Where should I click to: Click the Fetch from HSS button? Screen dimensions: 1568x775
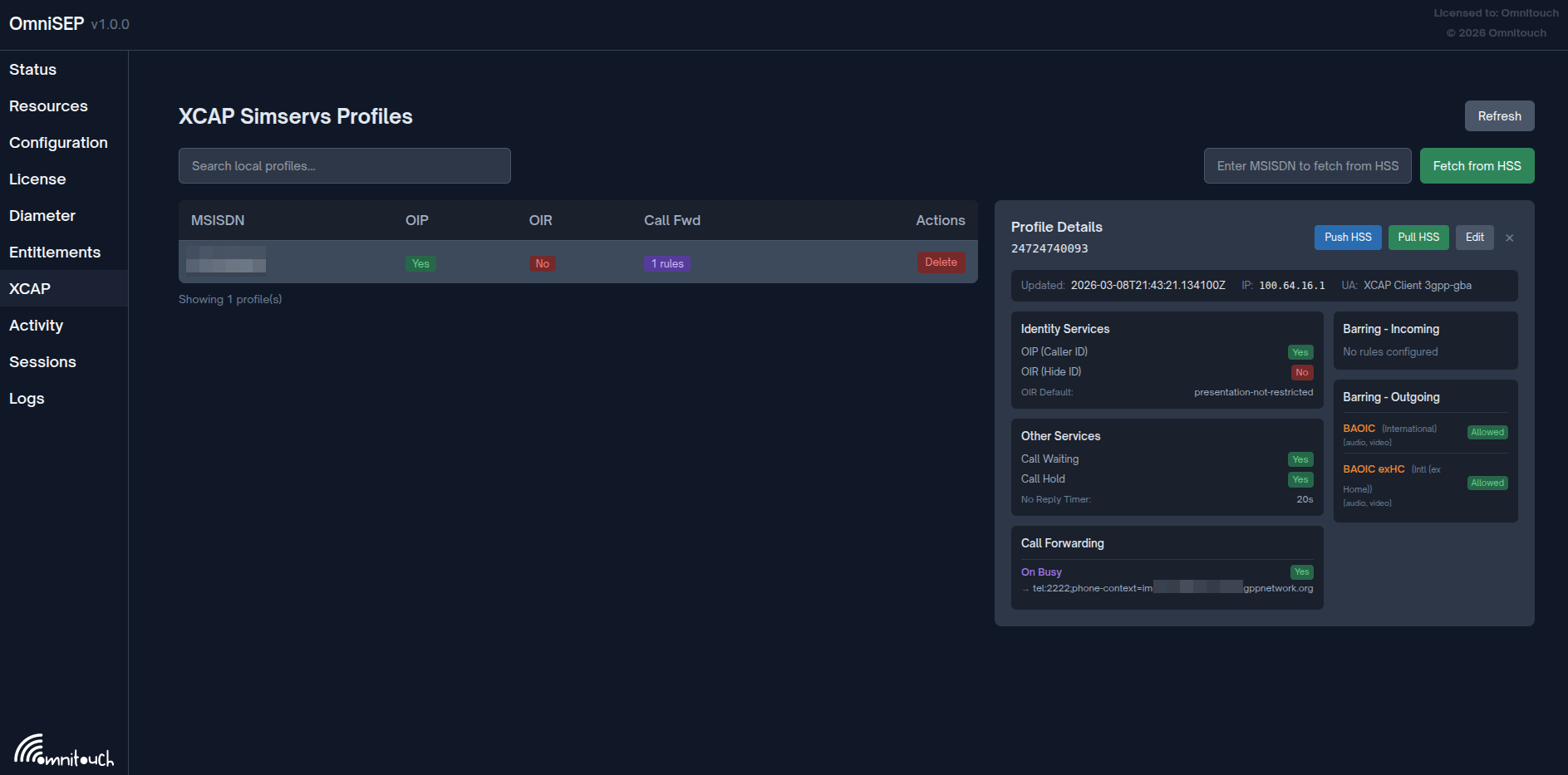1477,165
